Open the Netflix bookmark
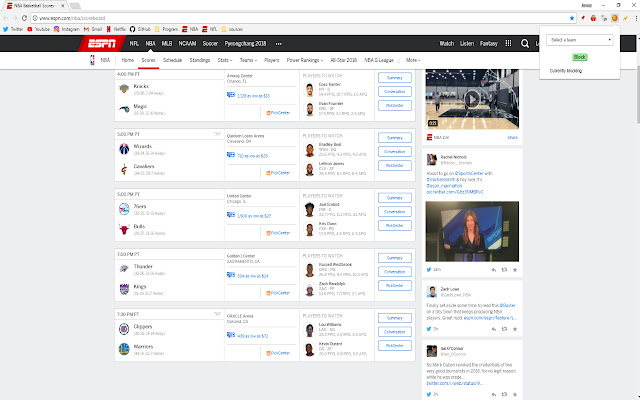Screen dimensions: 640x400 (x=116, y=29)
